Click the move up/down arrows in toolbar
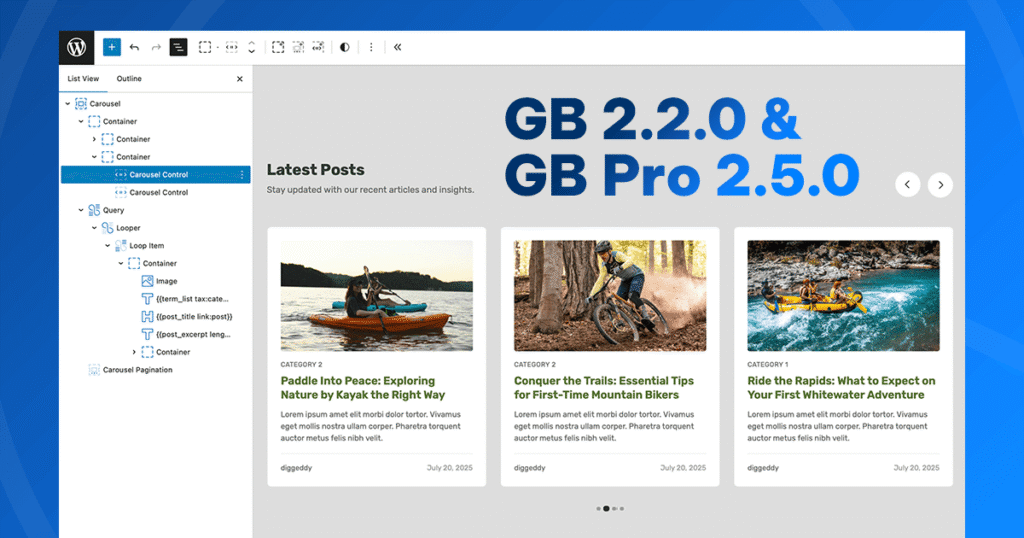1024x538 pixels. coord(251,47)
